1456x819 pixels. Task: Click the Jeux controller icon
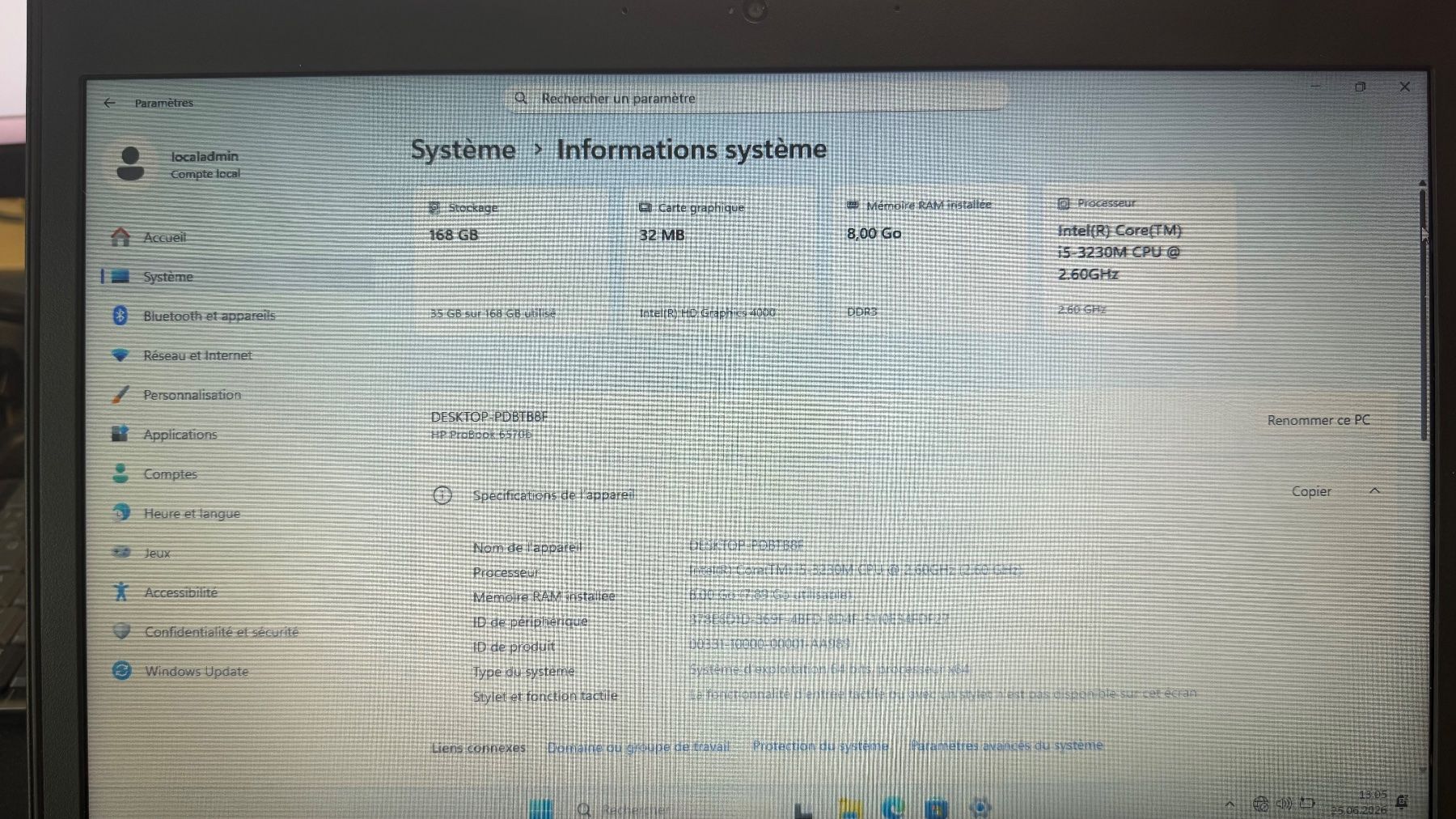click(x=121, y=552)
